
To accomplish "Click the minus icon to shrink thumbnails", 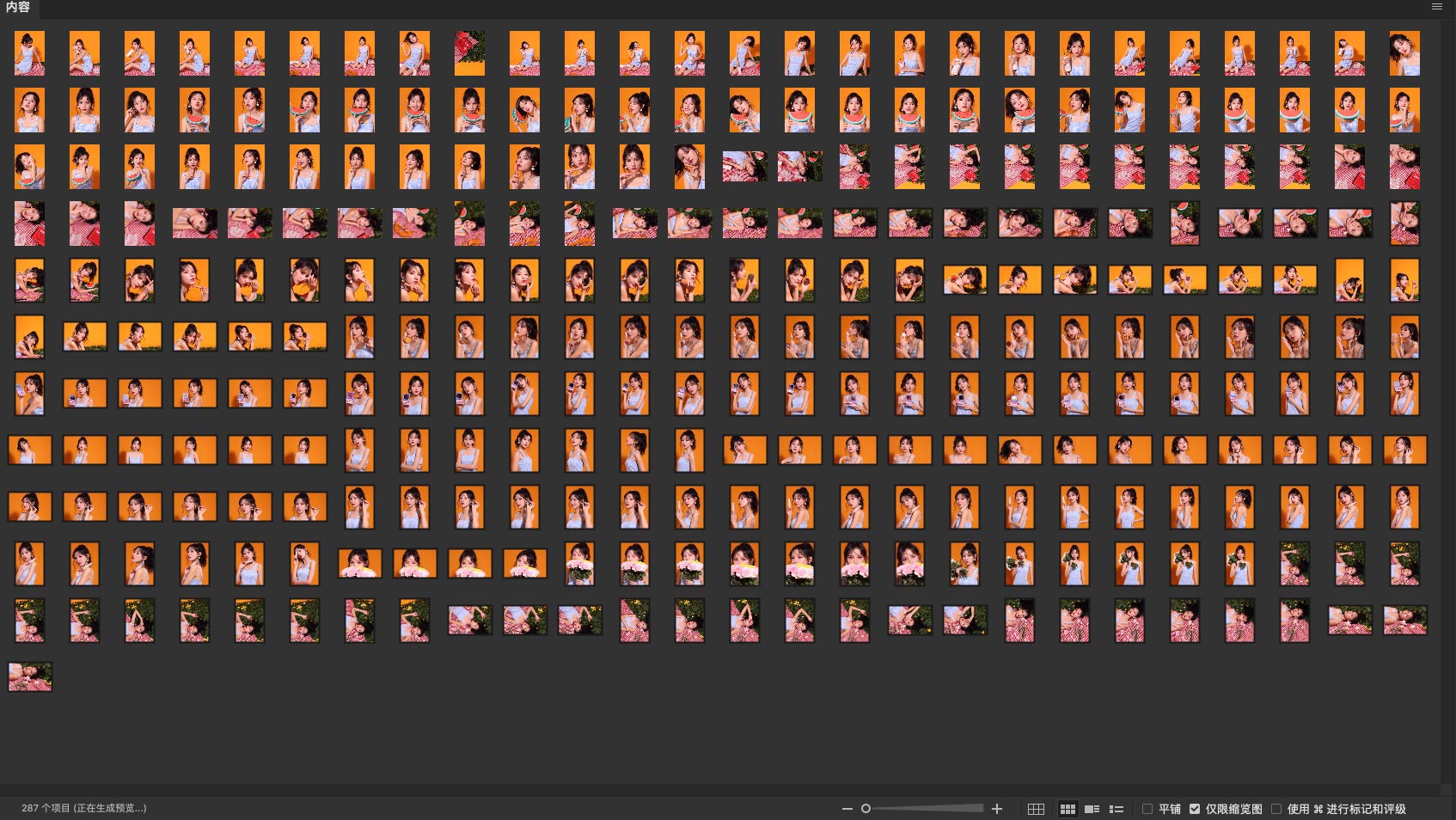I will click(847, 809).
